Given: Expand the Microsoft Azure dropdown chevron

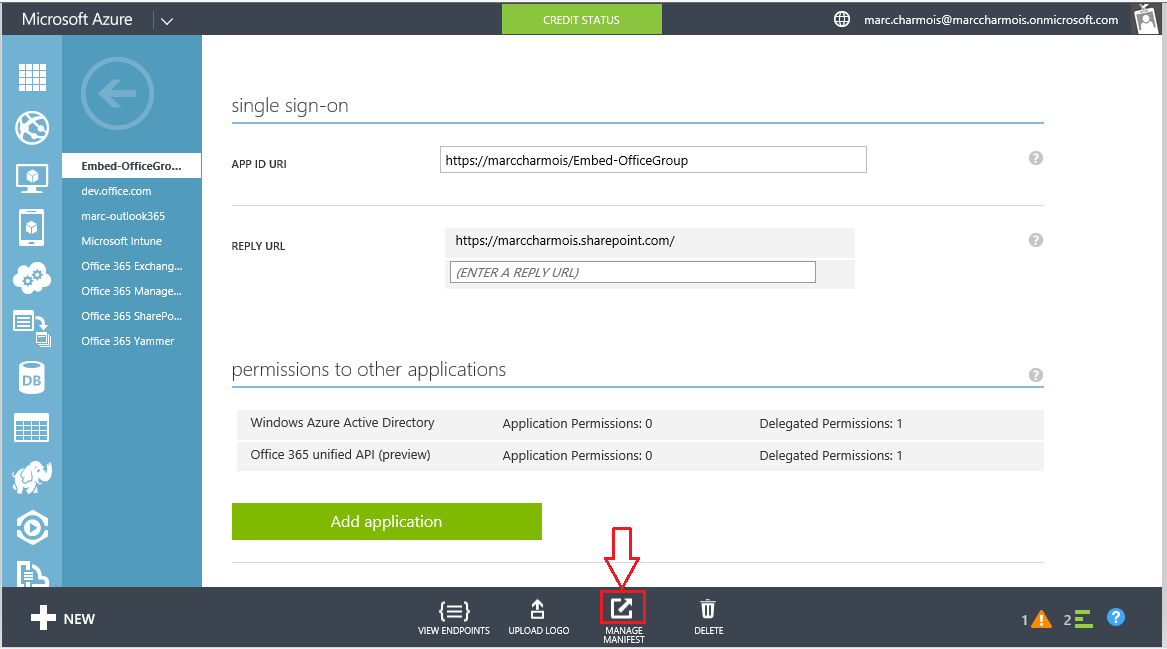Looking at the screenshot, I should pos(167,21).
